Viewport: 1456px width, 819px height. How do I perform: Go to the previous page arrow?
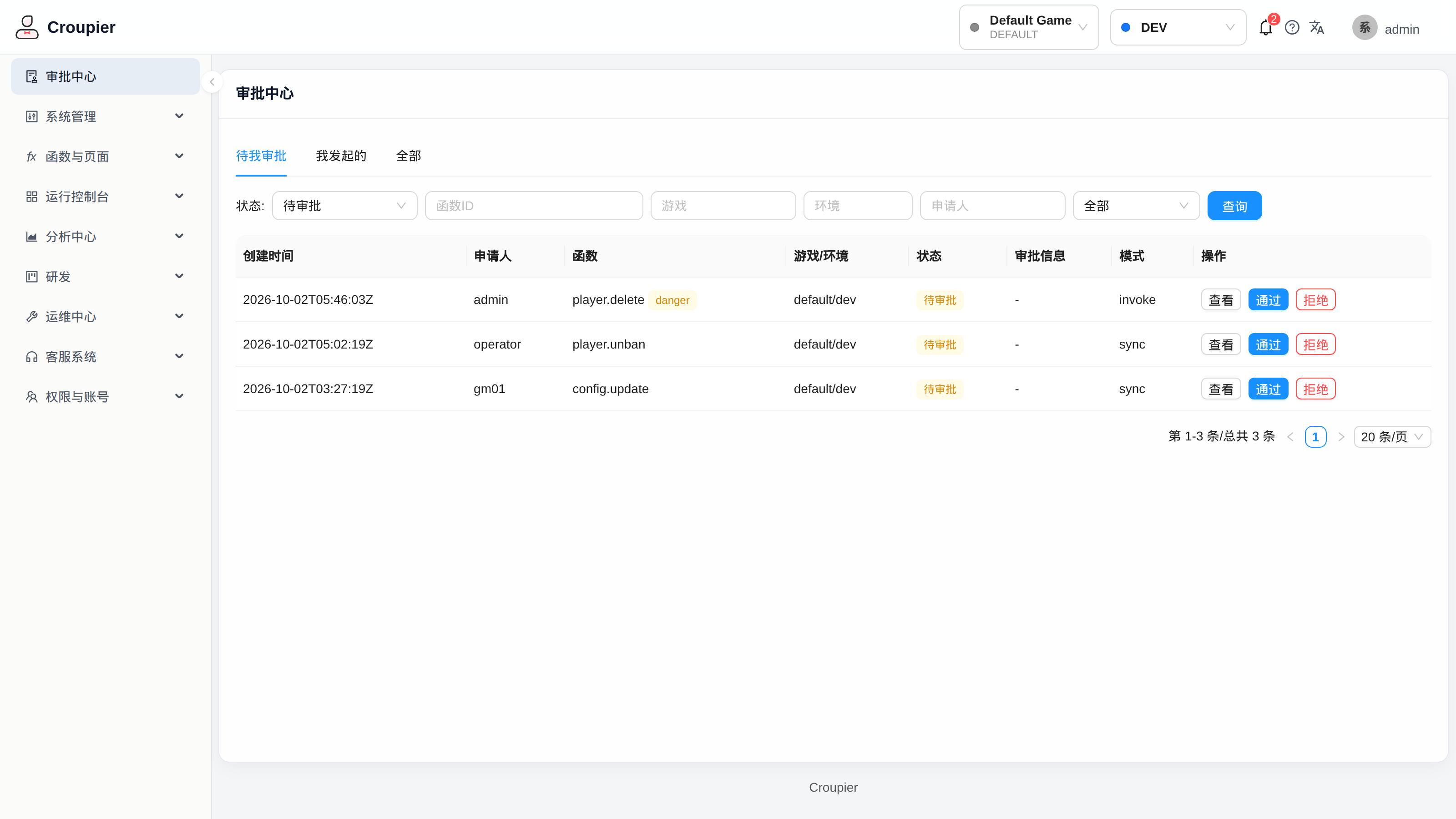pyautogui.click(x=1290, y=437)
